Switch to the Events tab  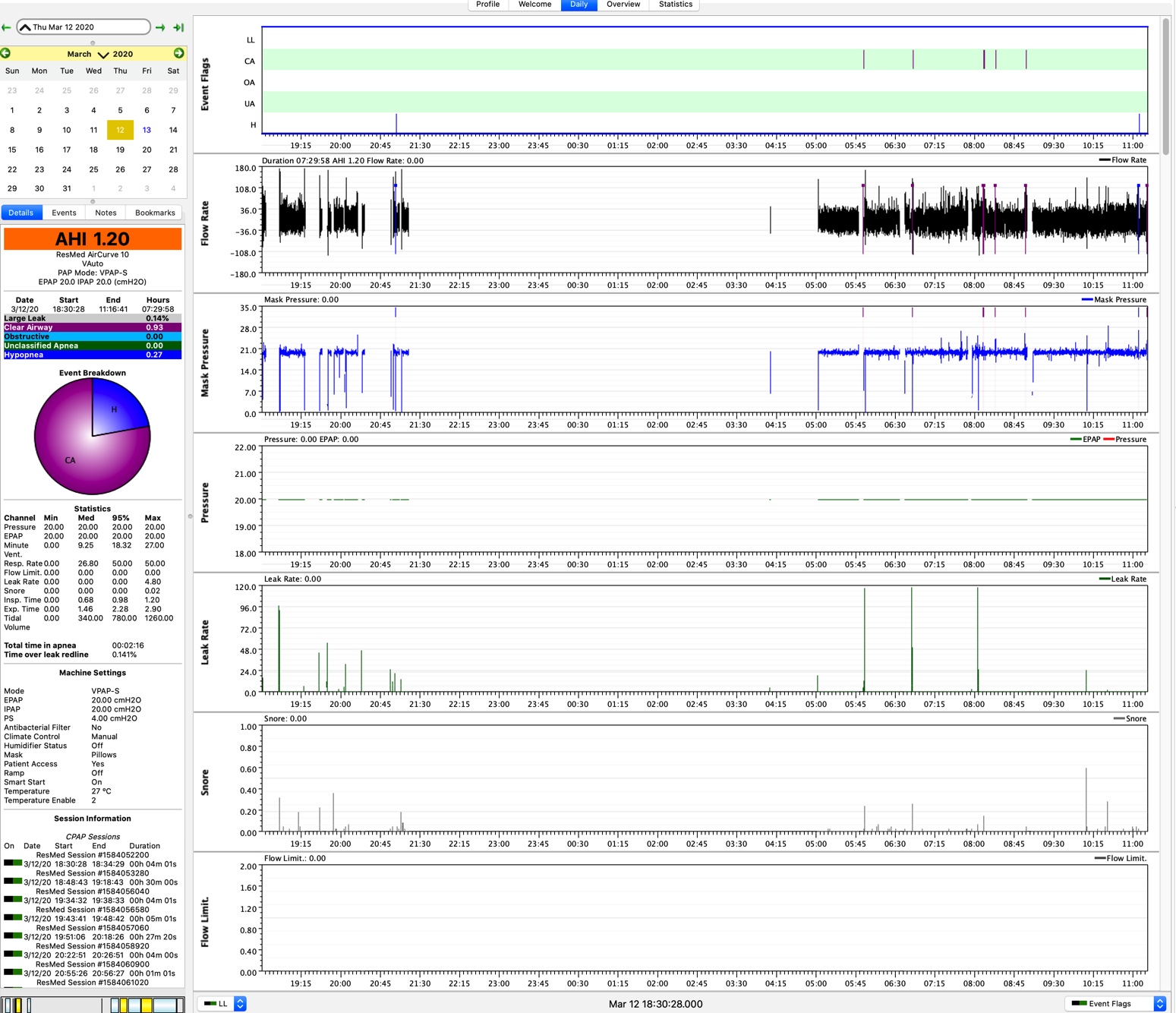(64, 213)
